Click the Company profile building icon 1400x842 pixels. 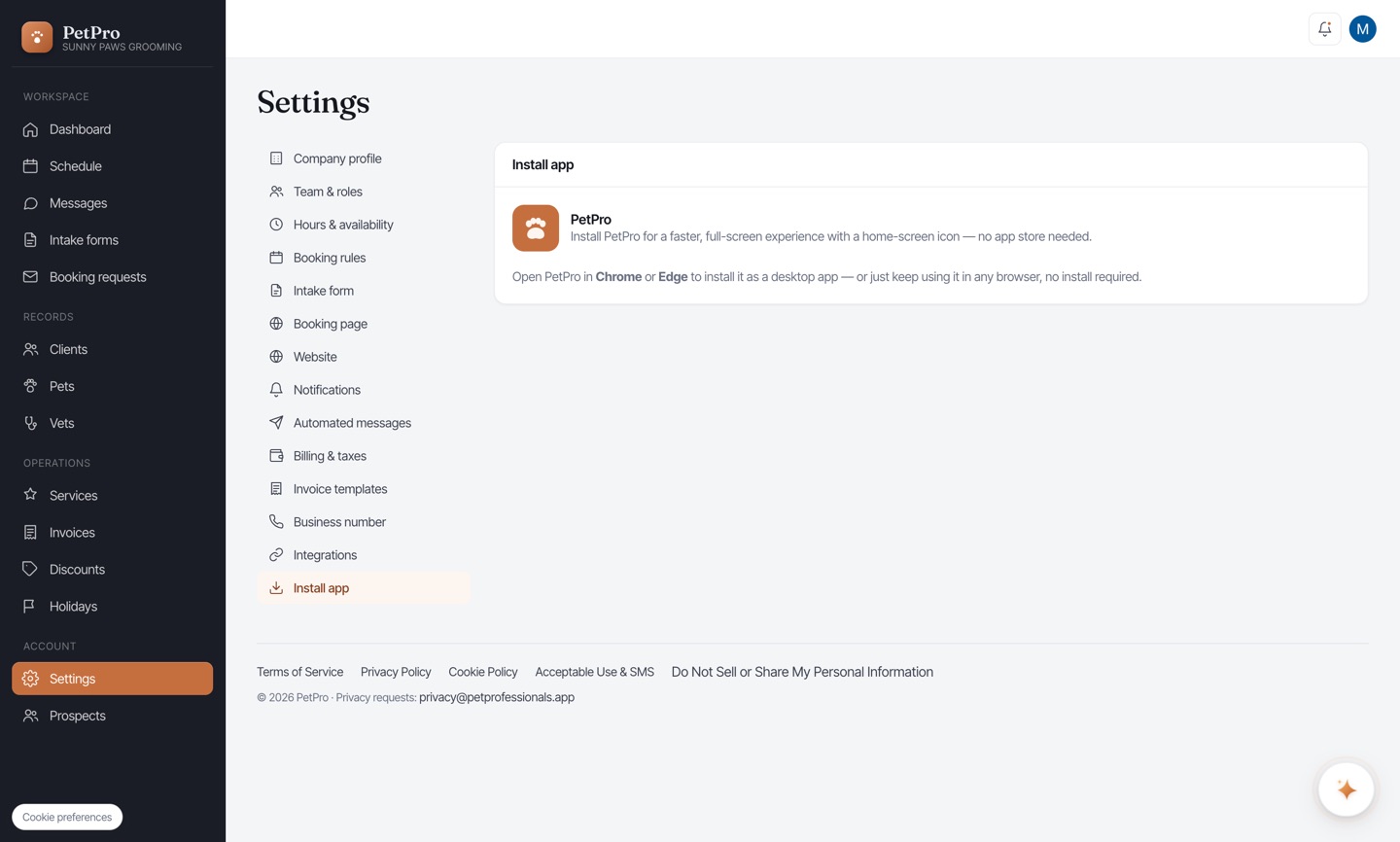(276, 158)
